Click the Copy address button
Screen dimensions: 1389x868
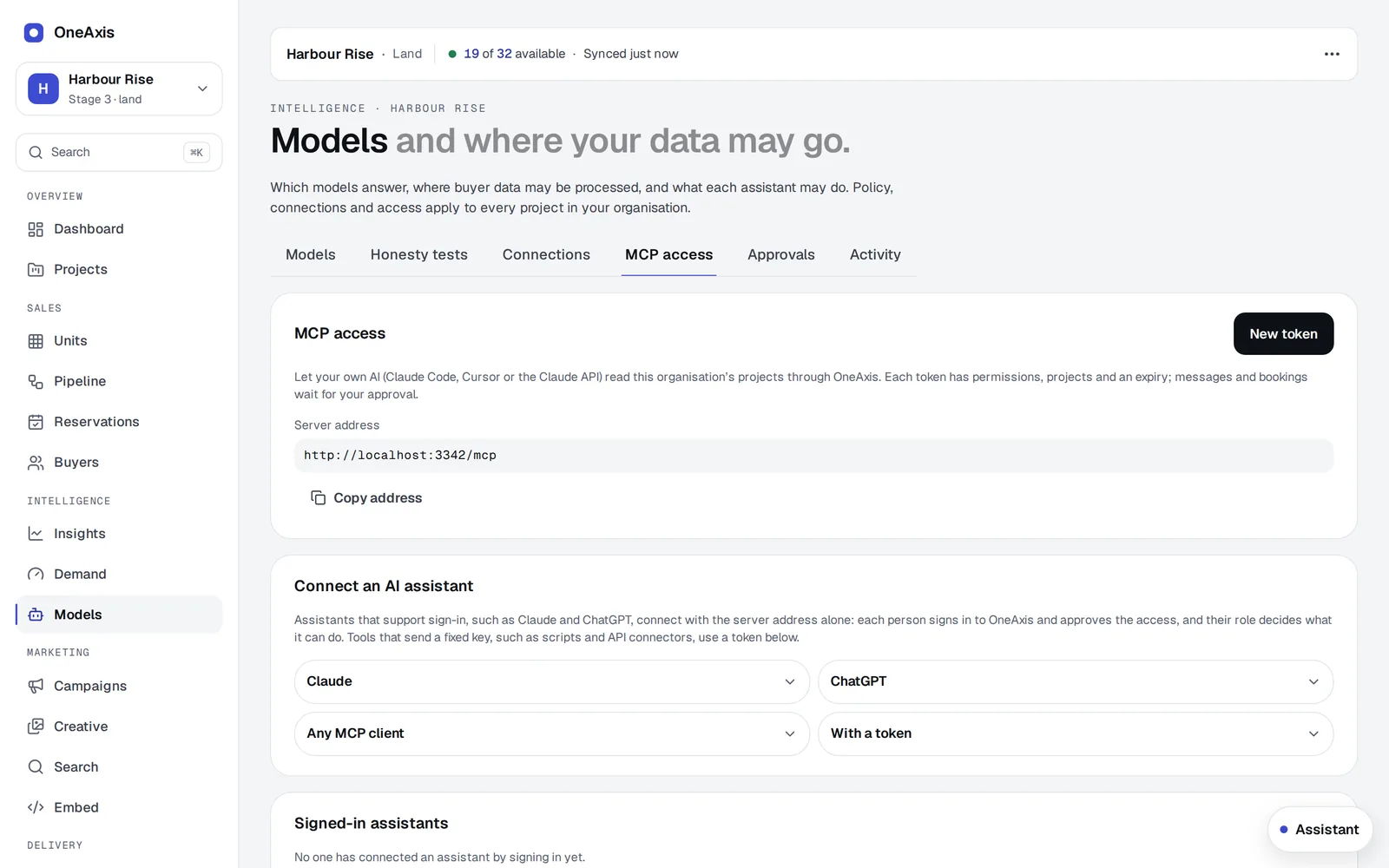[366, 498]
